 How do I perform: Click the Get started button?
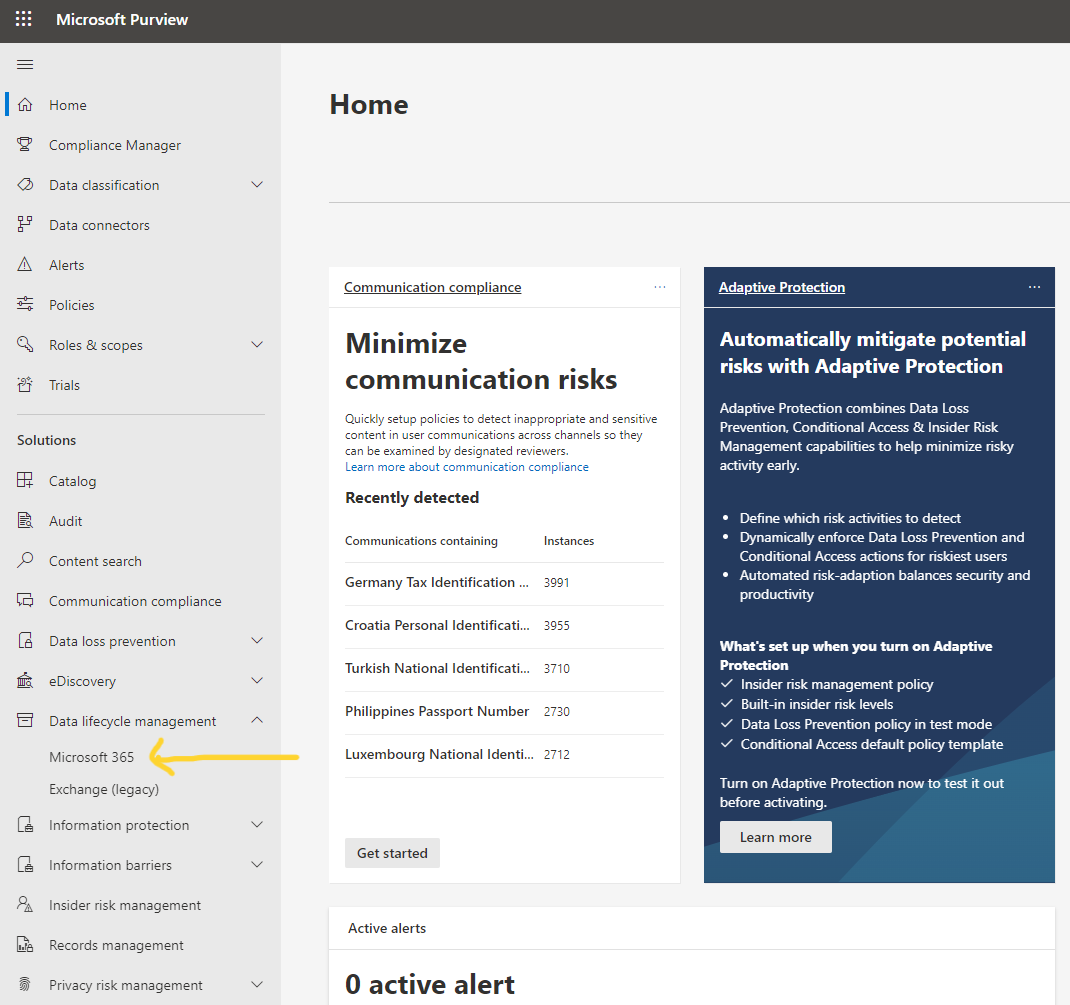pos(392,853)
